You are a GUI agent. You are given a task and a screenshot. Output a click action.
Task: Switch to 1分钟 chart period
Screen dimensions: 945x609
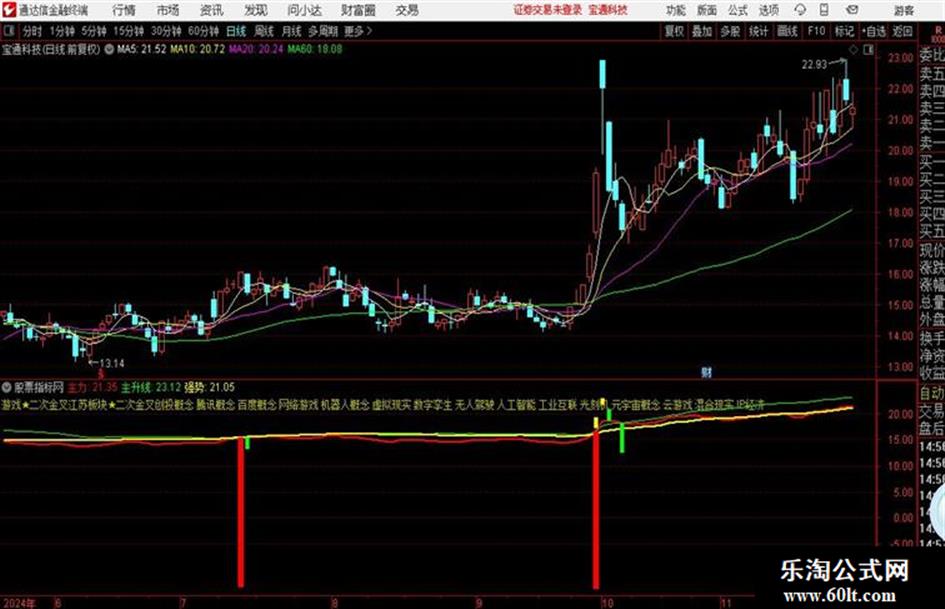click(x=61, y=31)
